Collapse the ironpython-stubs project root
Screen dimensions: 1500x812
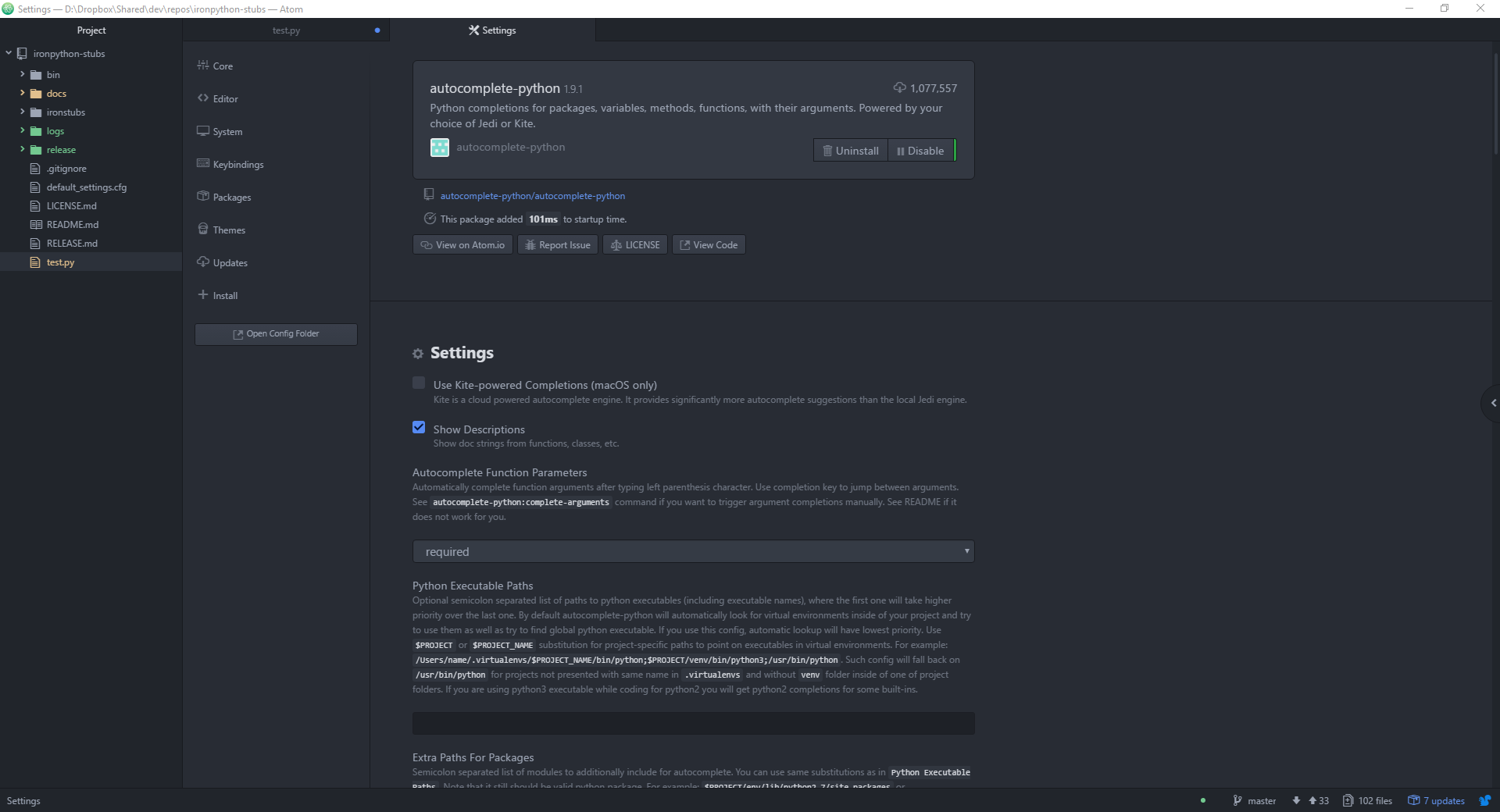9,53
